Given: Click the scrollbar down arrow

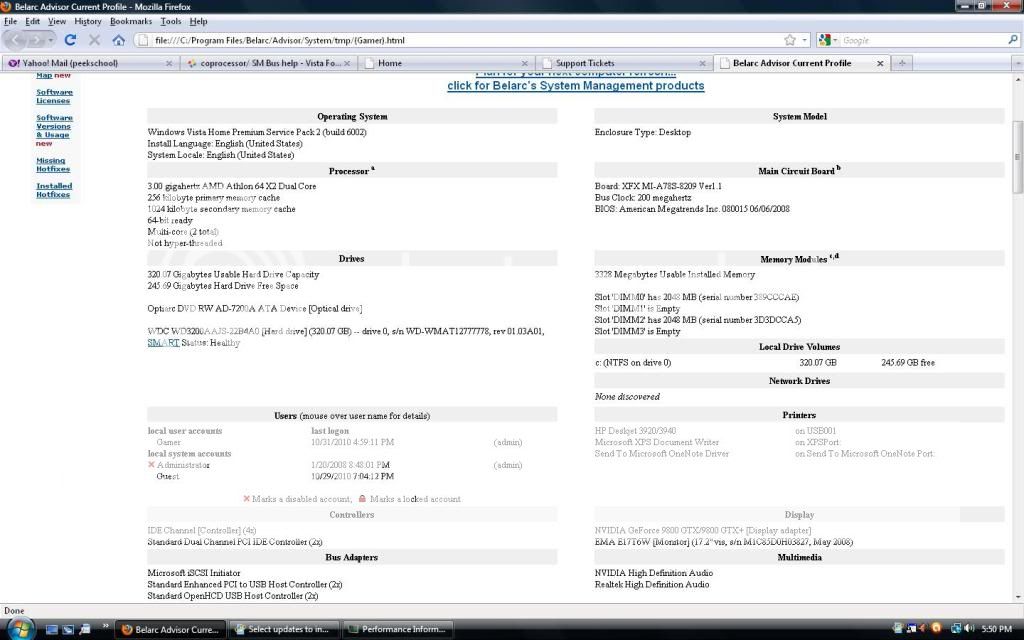Looking at the screenshot, I should 1017,597.
